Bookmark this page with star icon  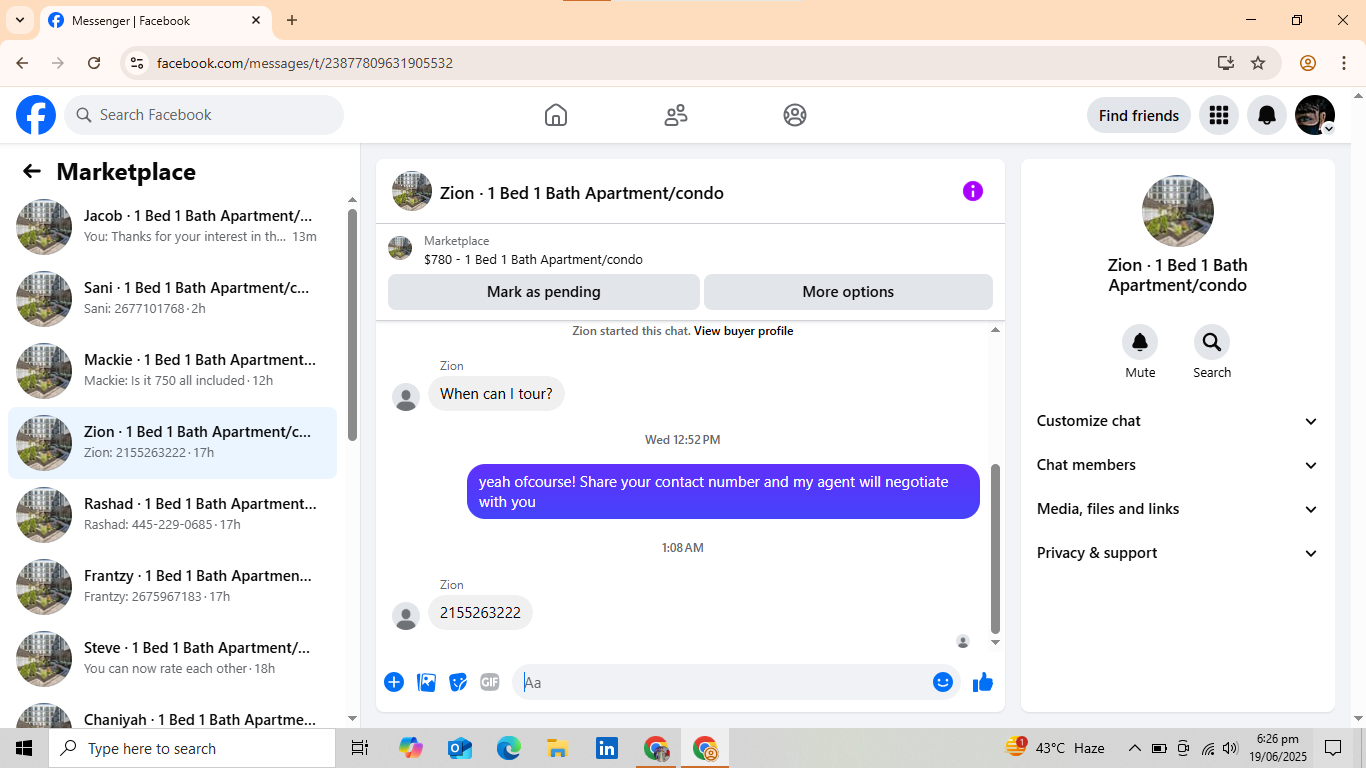point(1258,63)
